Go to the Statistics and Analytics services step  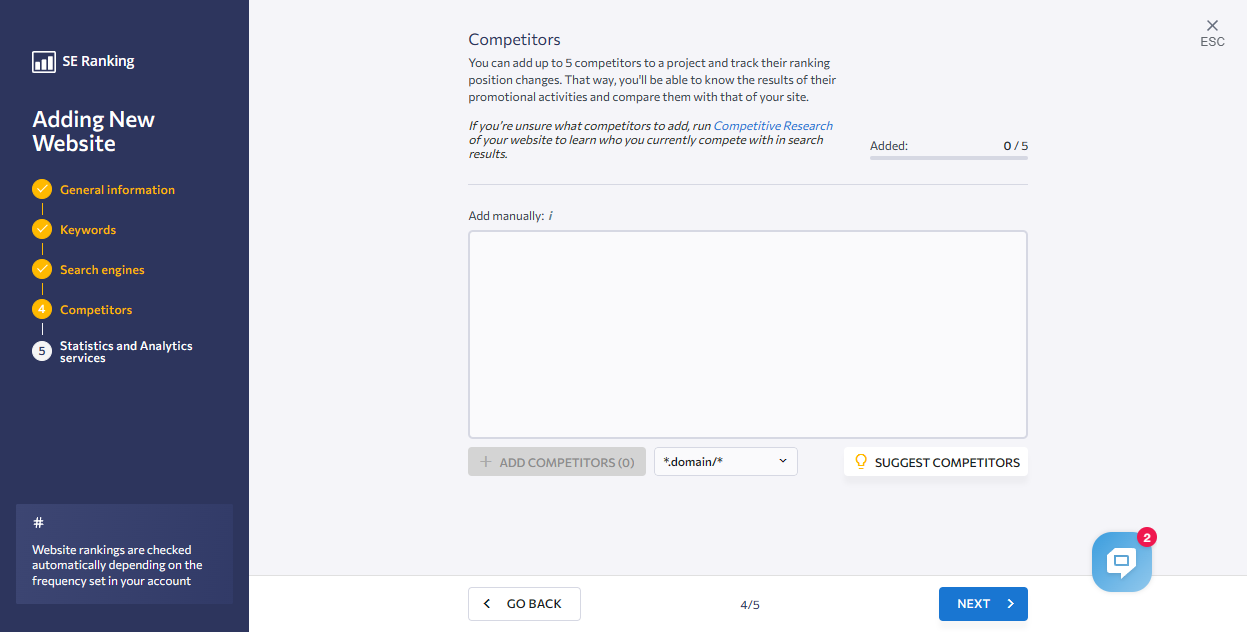coord(126,352)
